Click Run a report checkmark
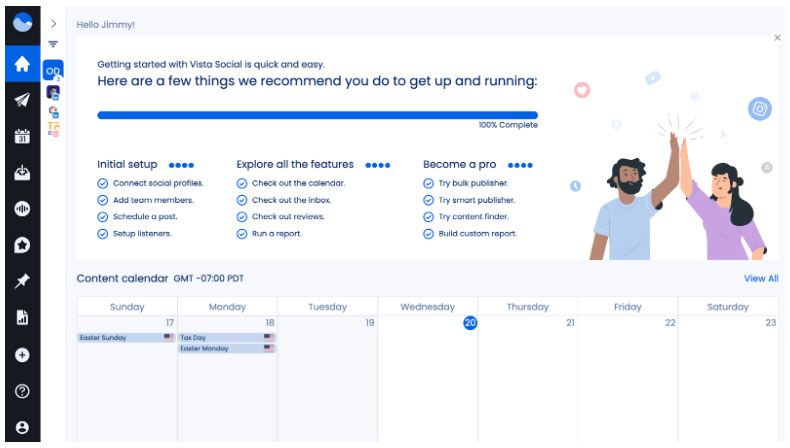The width and height of the screenshot is (790, 448). (x=242, y=234)
